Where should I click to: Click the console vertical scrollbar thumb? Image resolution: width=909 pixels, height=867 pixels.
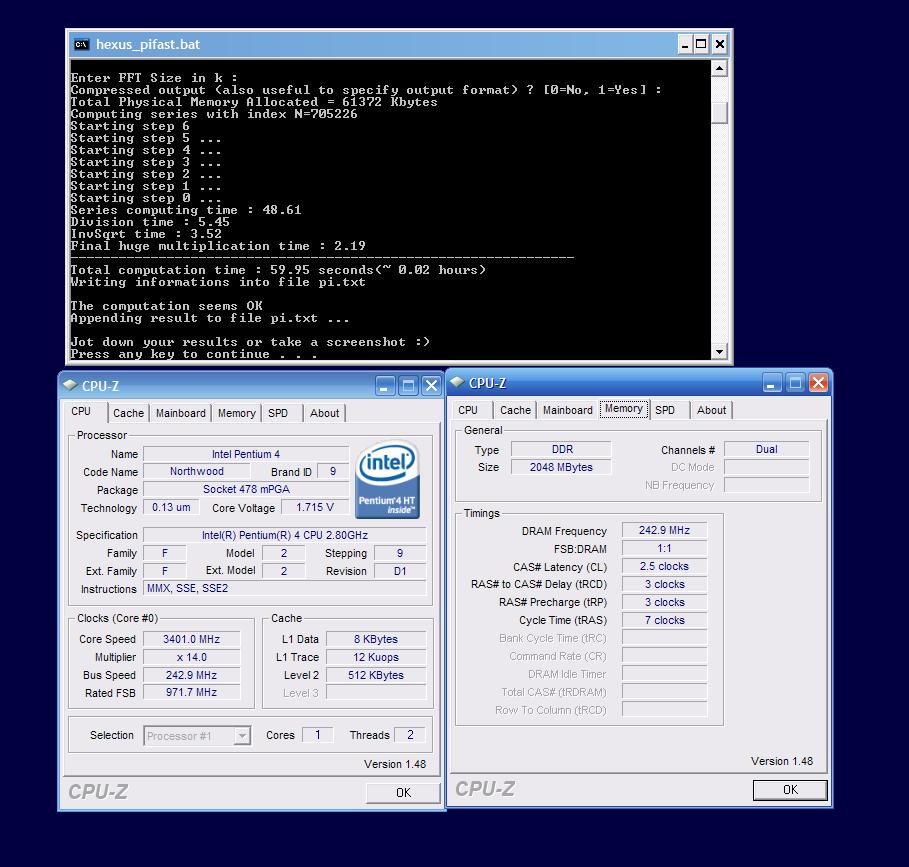tap(719, 112)
